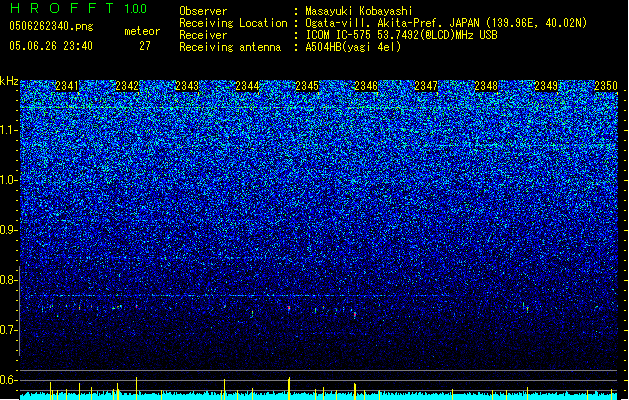Click timestamp 05.06.26 23:40

tap(51, 46)
